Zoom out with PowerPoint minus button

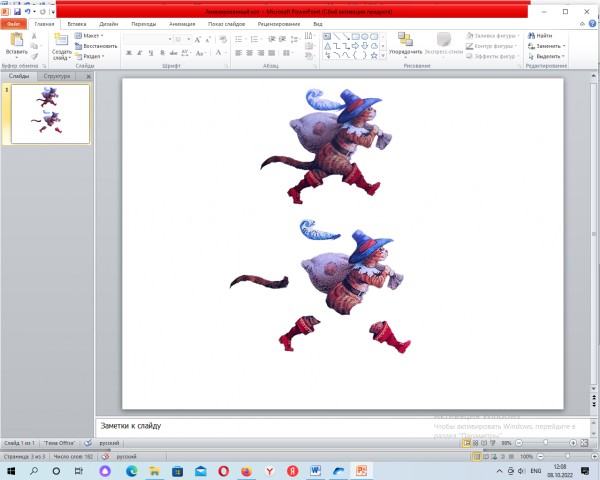[519, 443]
